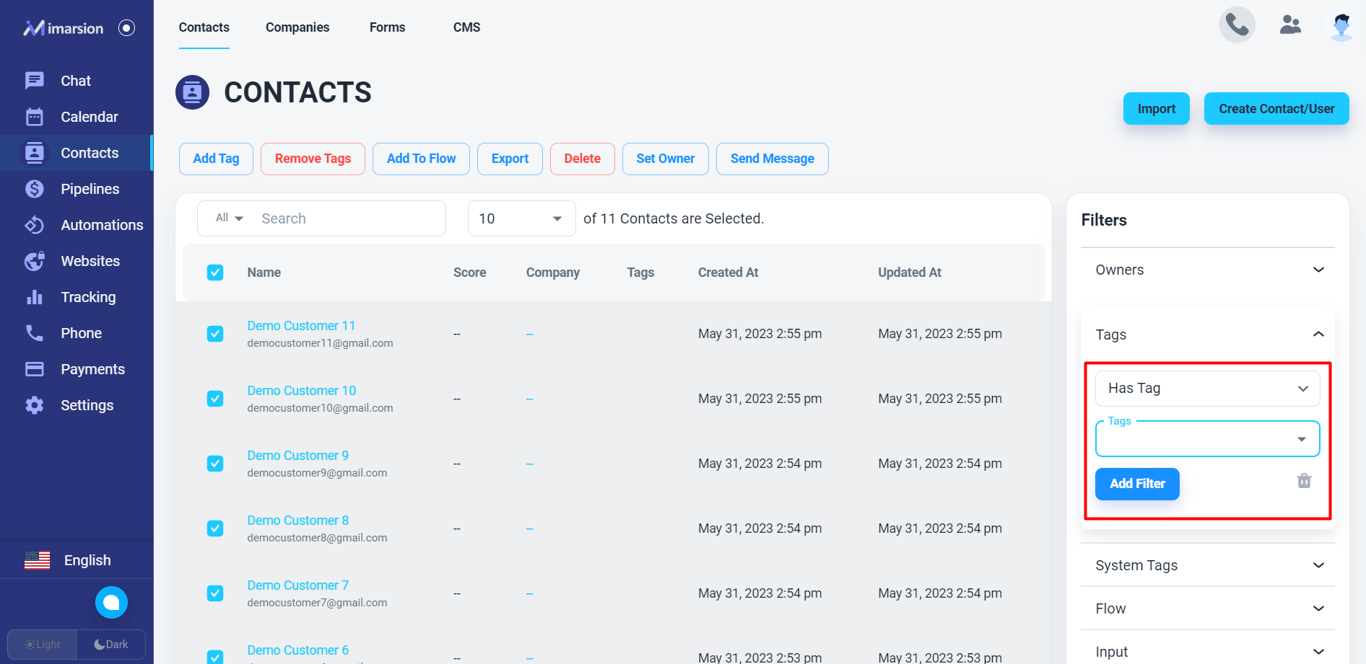
Task: Click into the contacts Search field
Action: pyautogui.click(x=348, y=219)
